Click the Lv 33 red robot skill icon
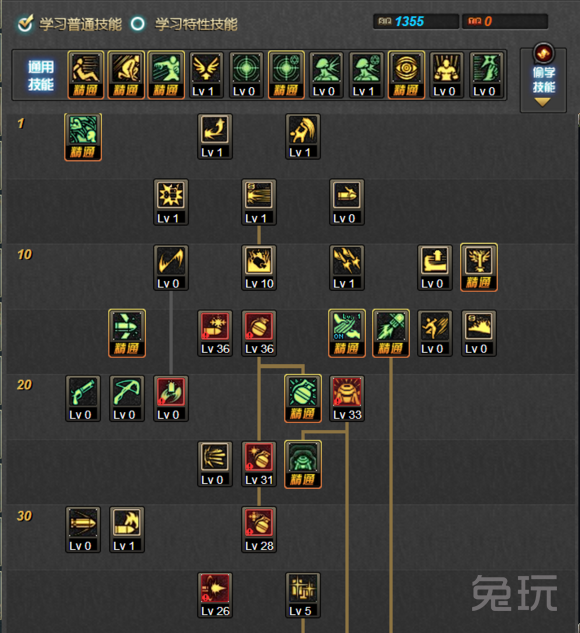 coord(347,398)
